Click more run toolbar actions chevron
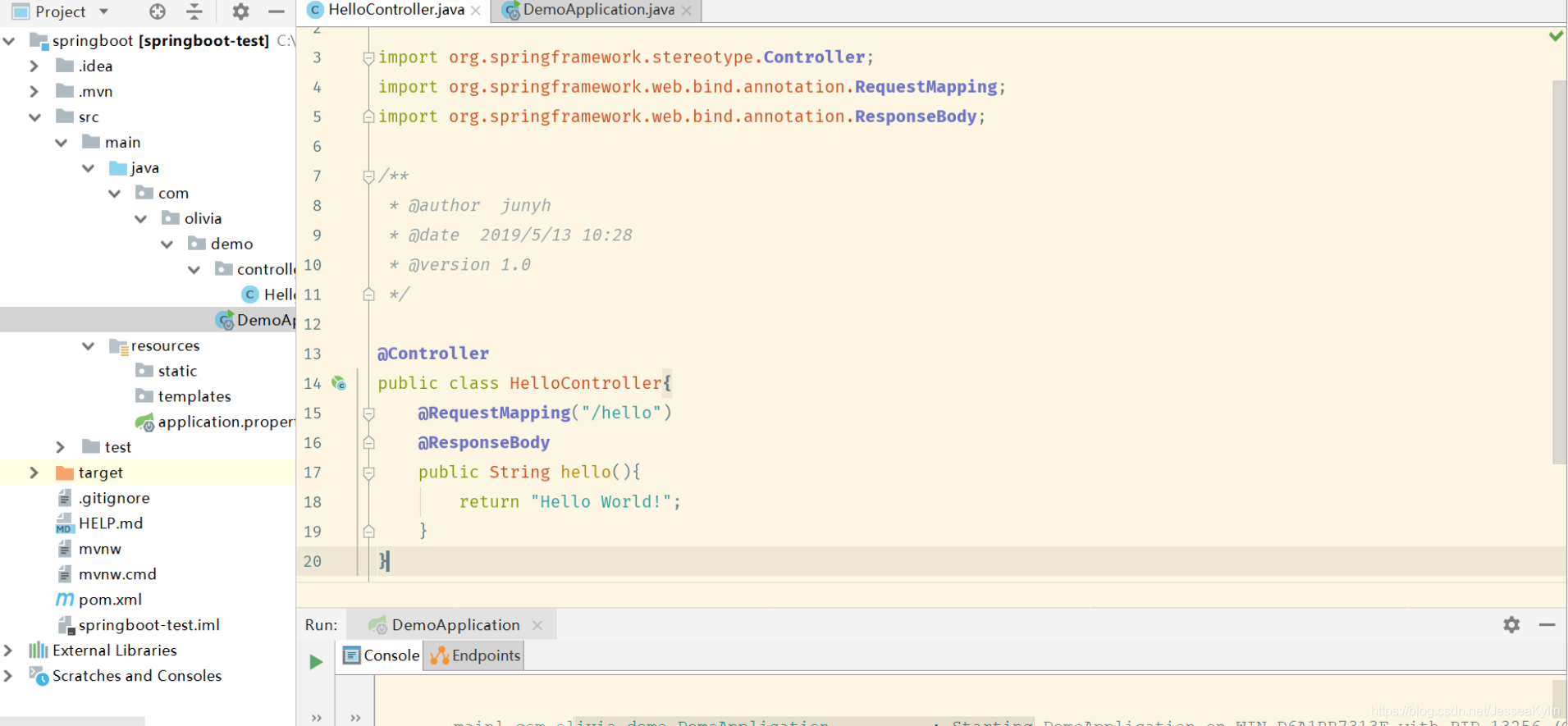This screenshot has width=1568, height=726. coord(316,718)
